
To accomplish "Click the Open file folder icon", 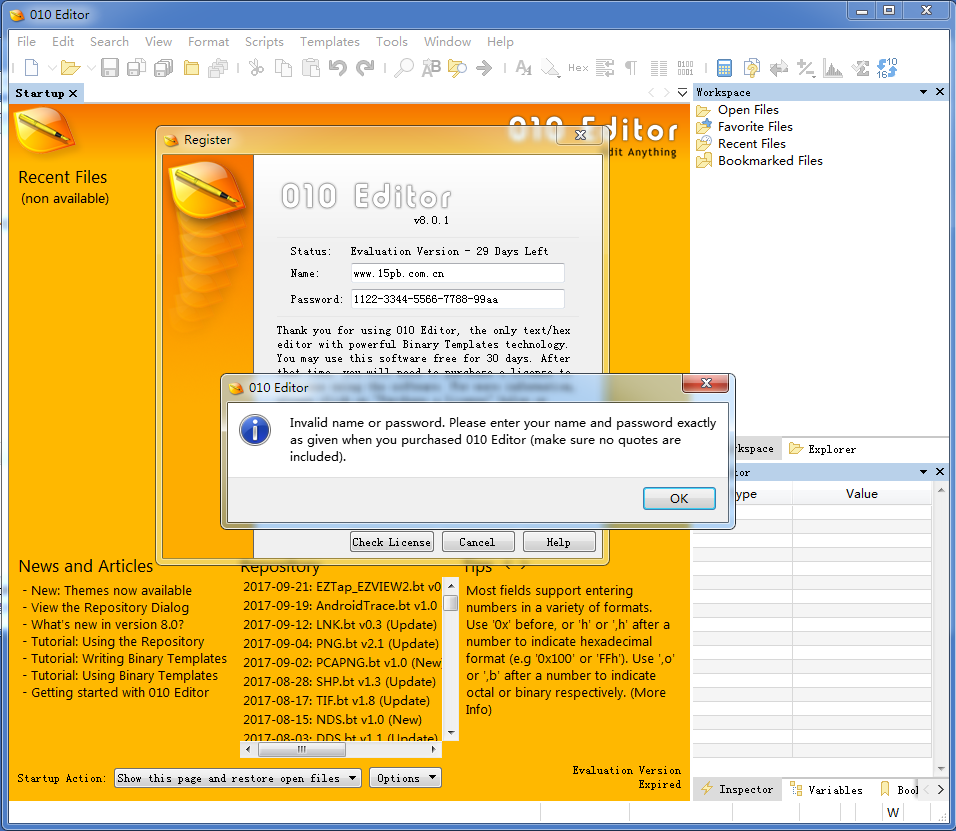I will point(71,68).
